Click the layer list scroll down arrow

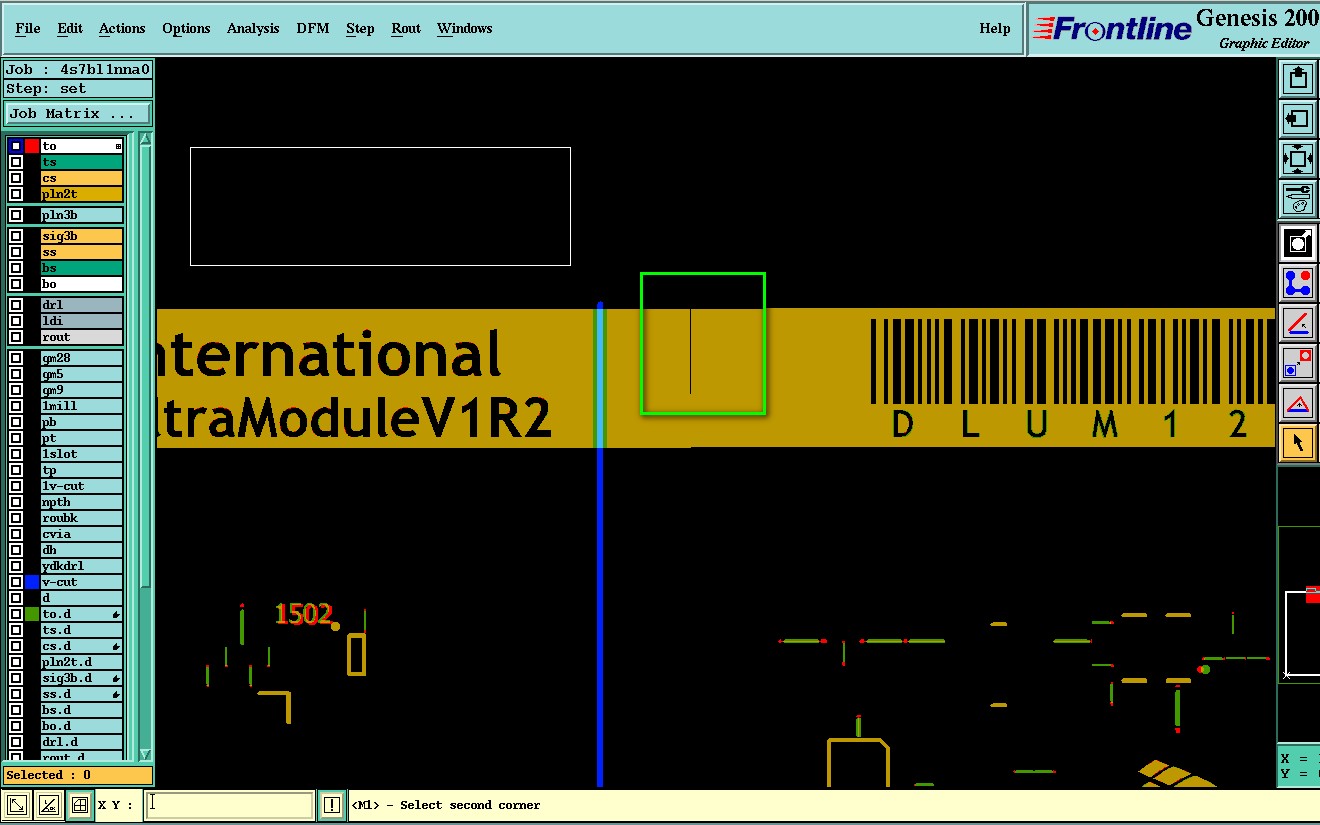tap(145, 755)
